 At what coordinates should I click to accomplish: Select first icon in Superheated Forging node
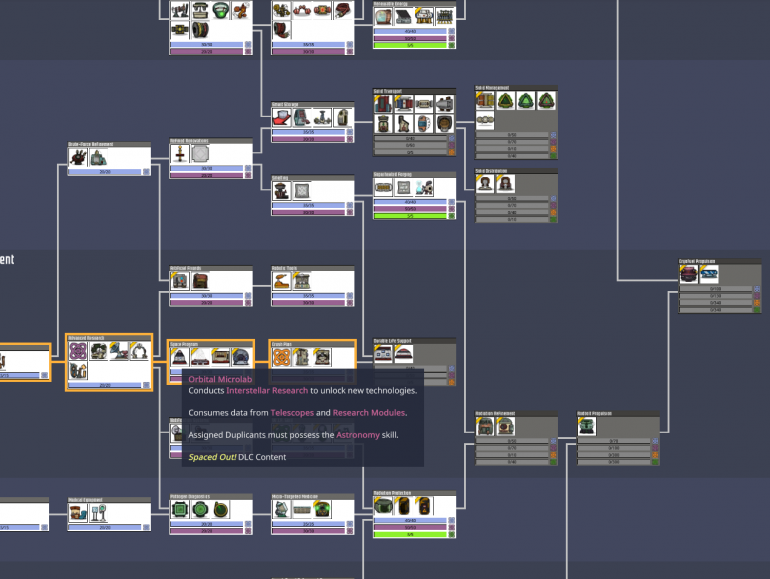click(x=383, y=187)
